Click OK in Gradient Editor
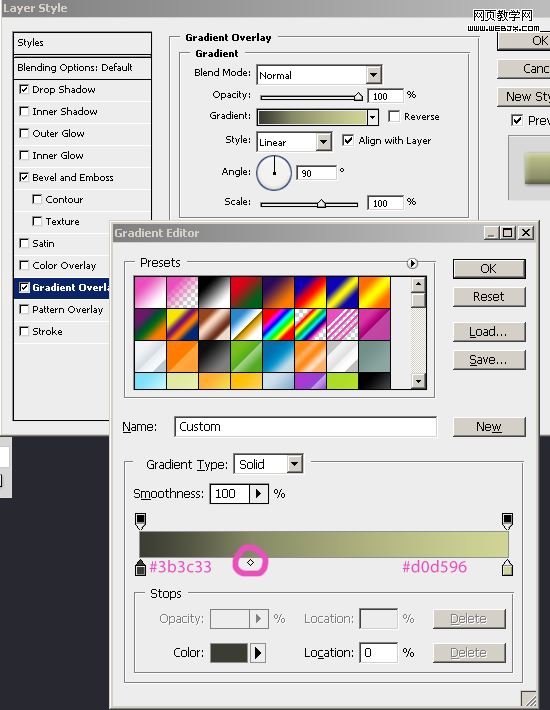This screenshot has height=710, width=550. 489,269
